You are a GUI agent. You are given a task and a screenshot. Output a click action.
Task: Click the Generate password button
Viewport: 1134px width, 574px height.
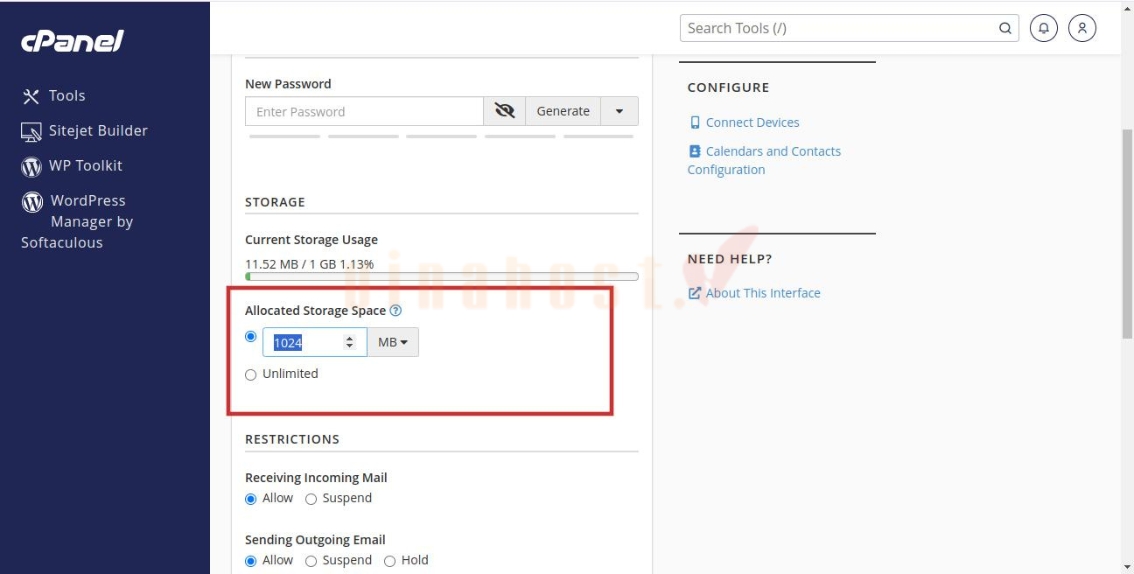563,111
